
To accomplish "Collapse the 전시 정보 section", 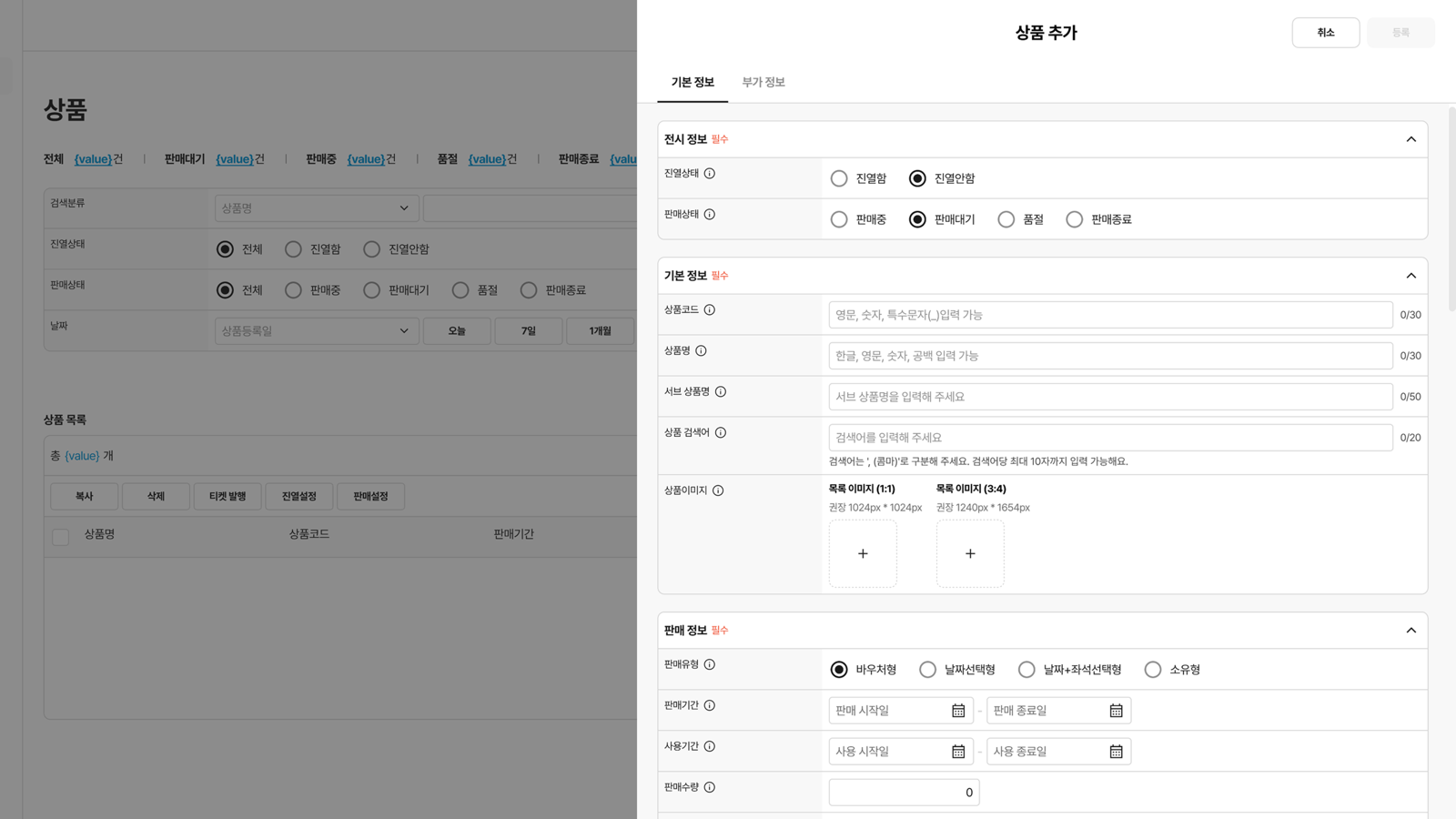I will tap(1411, 139).
